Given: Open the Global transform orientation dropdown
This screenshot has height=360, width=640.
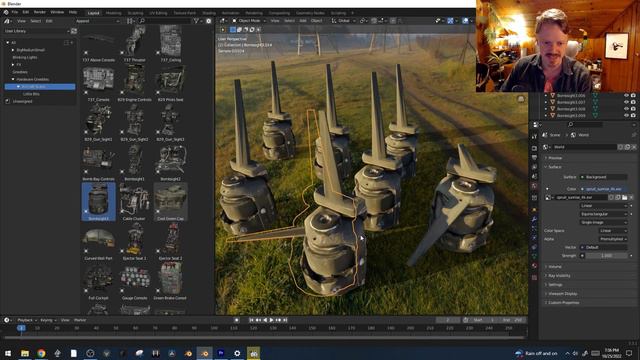Looking at the screenshot, I should click(x=343, y=21).
